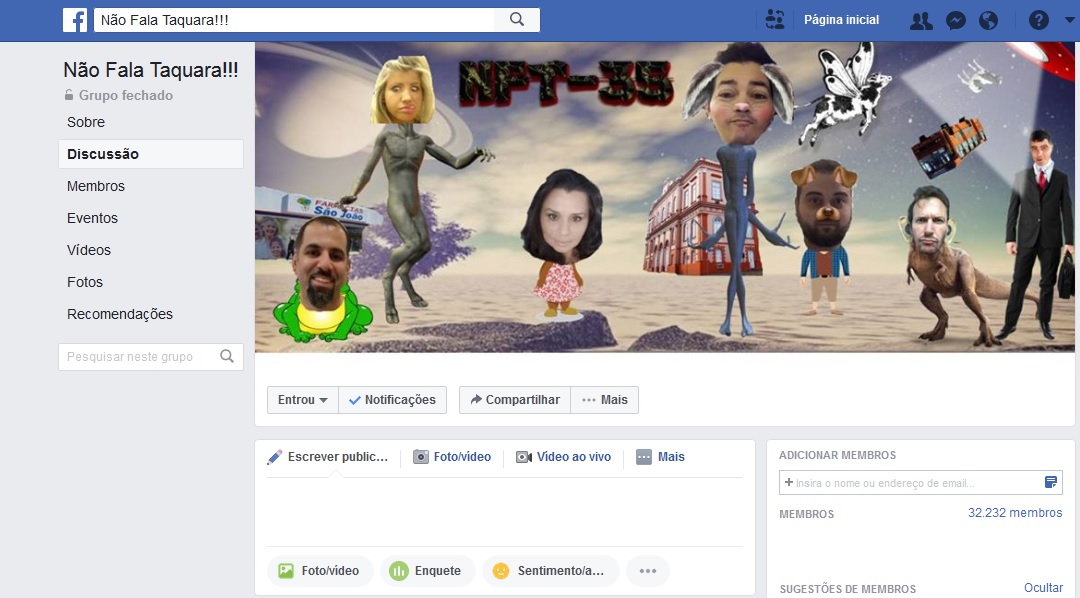Start a Vídeo ao vivo broadcast

(525, 457)
